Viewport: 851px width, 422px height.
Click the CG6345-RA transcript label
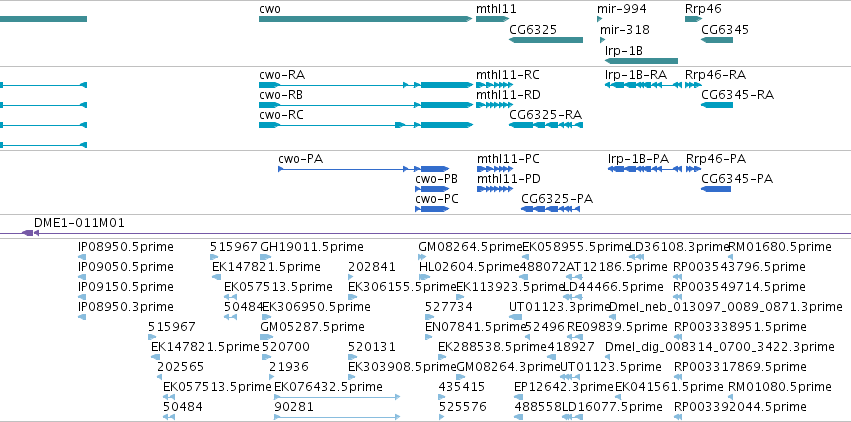pos(738,95)
